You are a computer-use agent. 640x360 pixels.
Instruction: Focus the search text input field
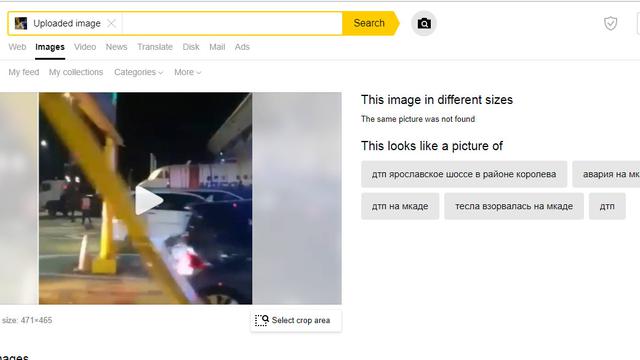pyautogui.click(x=231, y=23)
